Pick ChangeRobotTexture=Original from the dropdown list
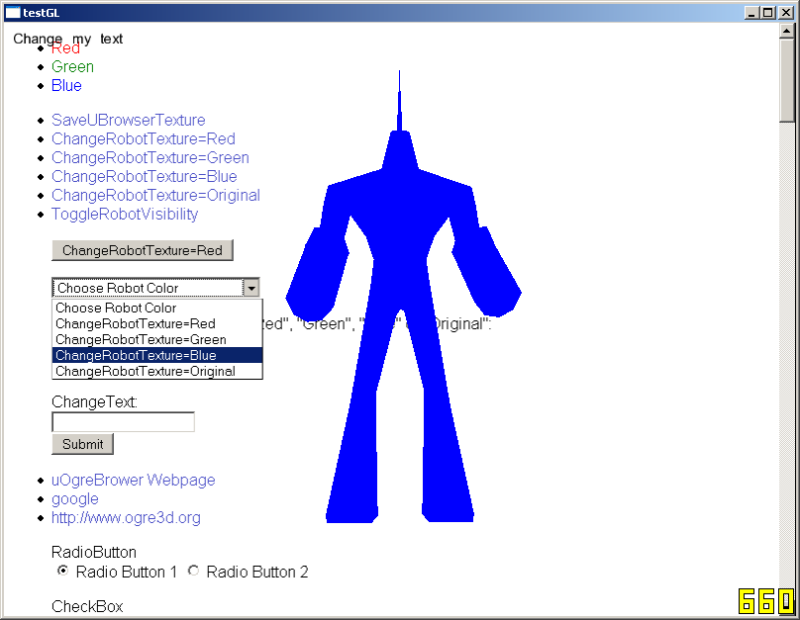The image size is (800, 620). (x=158, y=371)
